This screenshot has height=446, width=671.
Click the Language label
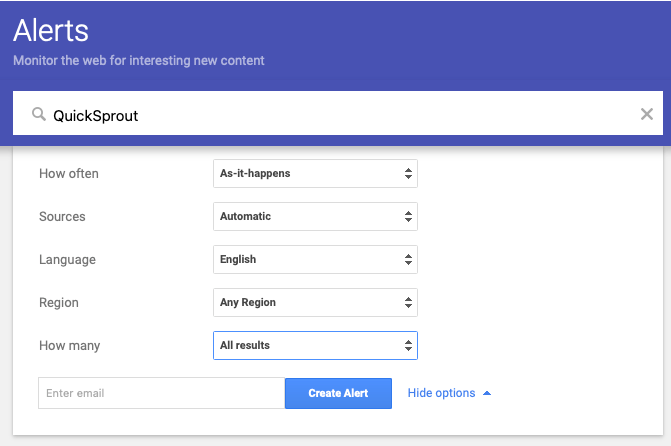67,259
